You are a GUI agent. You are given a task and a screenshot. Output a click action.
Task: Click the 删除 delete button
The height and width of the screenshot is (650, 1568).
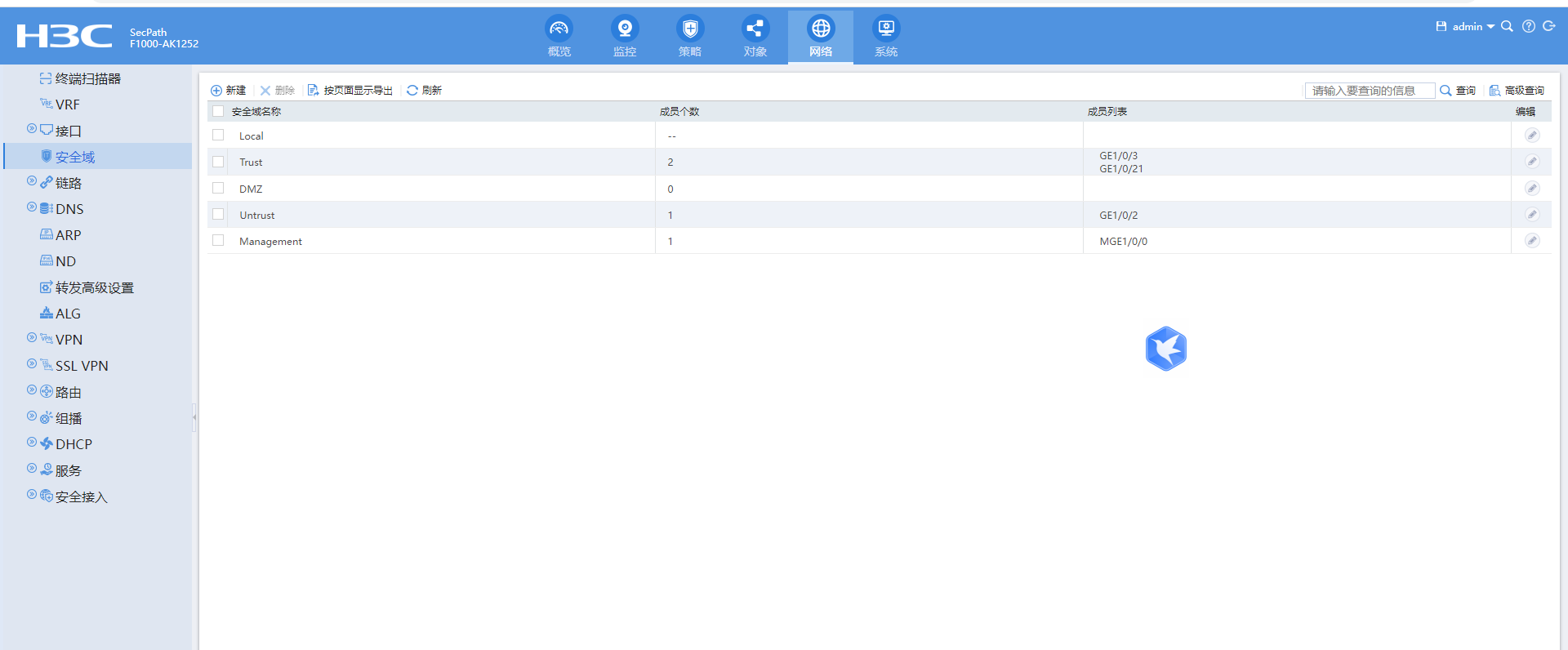[278, 91]
